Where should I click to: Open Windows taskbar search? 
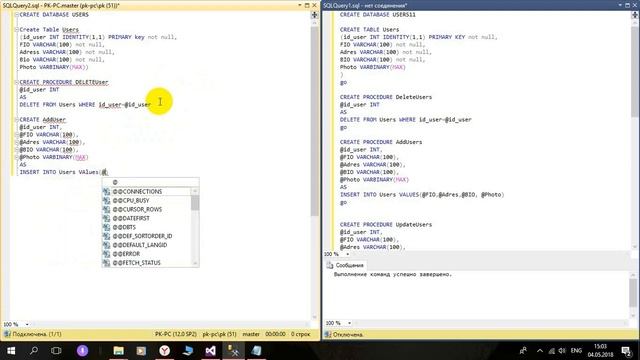[x=34, y=351]
